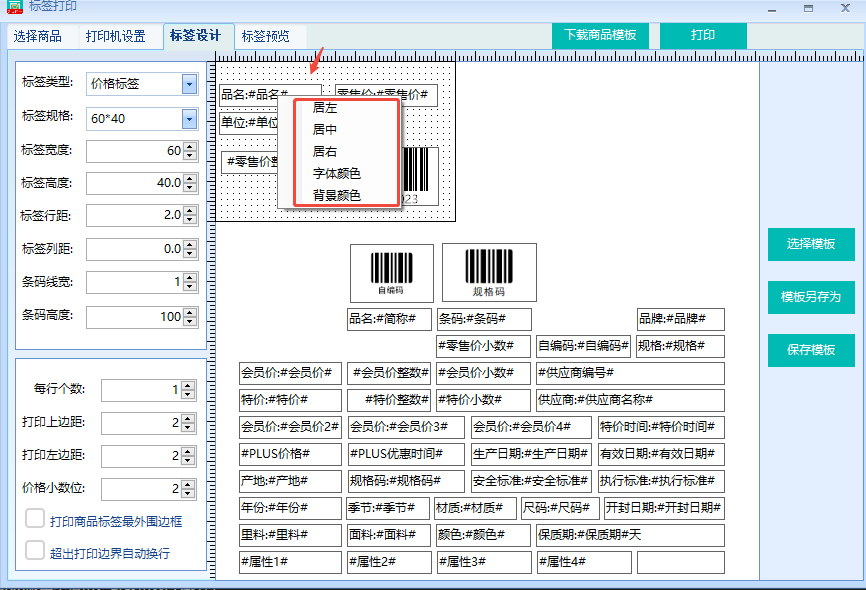866x590 pixels.
Task: Click the barcode on the label canvas
Action: click(x=420, y=176)
